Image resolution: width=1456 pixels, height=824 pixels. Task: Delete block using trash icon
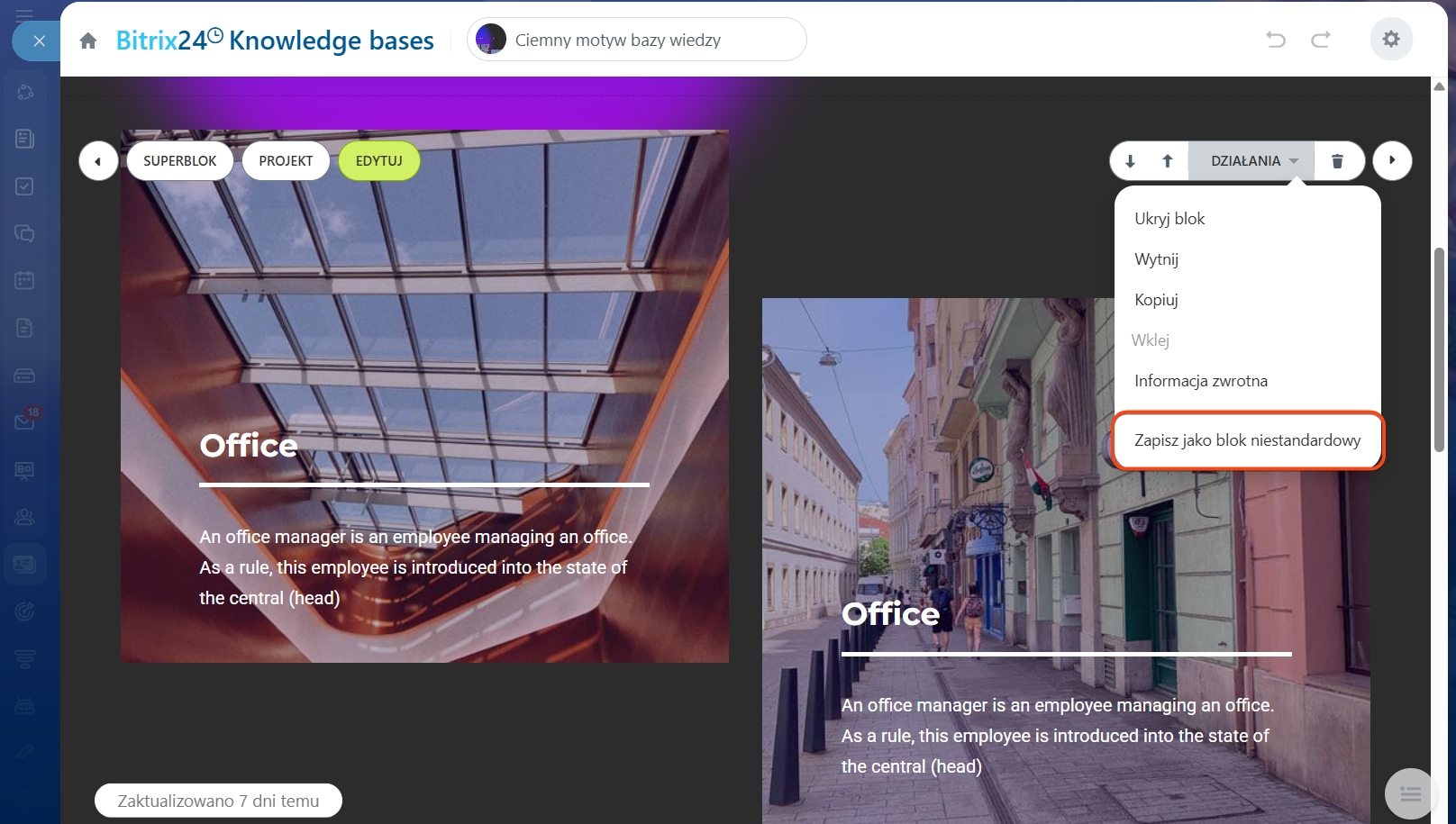point(1337,161)
